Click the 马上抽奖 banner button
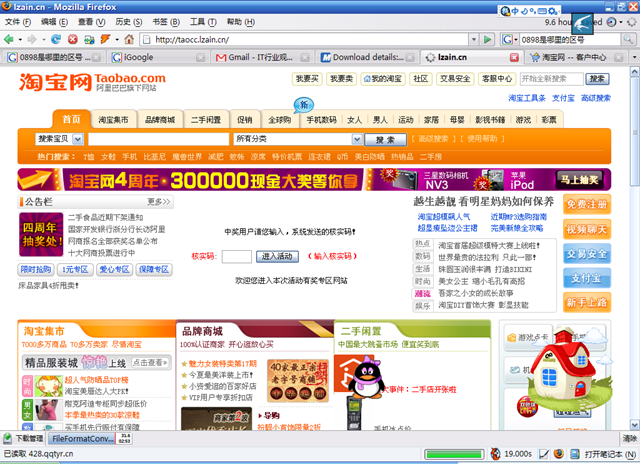Screen dimensions: 640x464 point(580,180)
